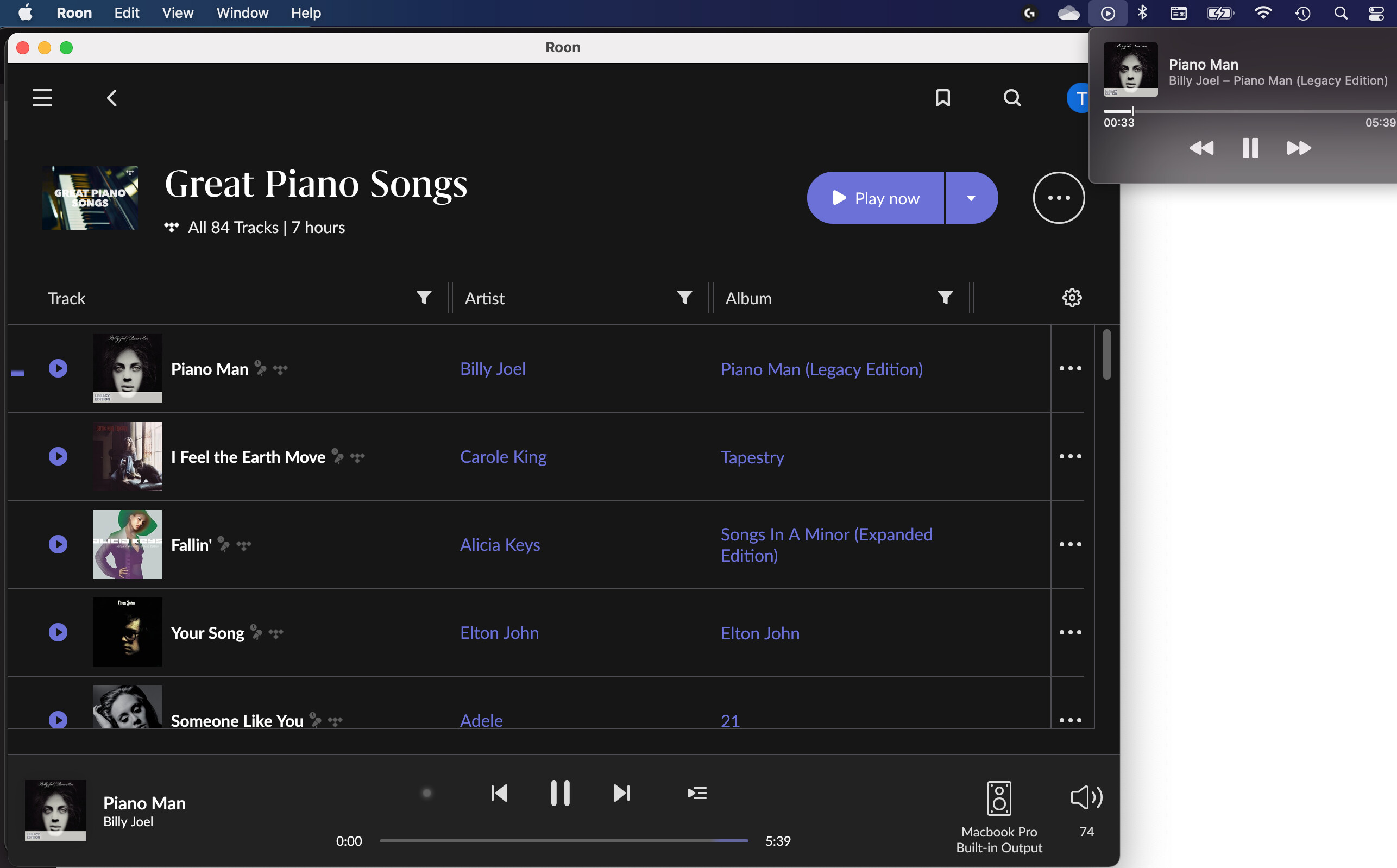Open the volume speaker control
This screenshot has height=868, width=1397.
[1086, 797]
